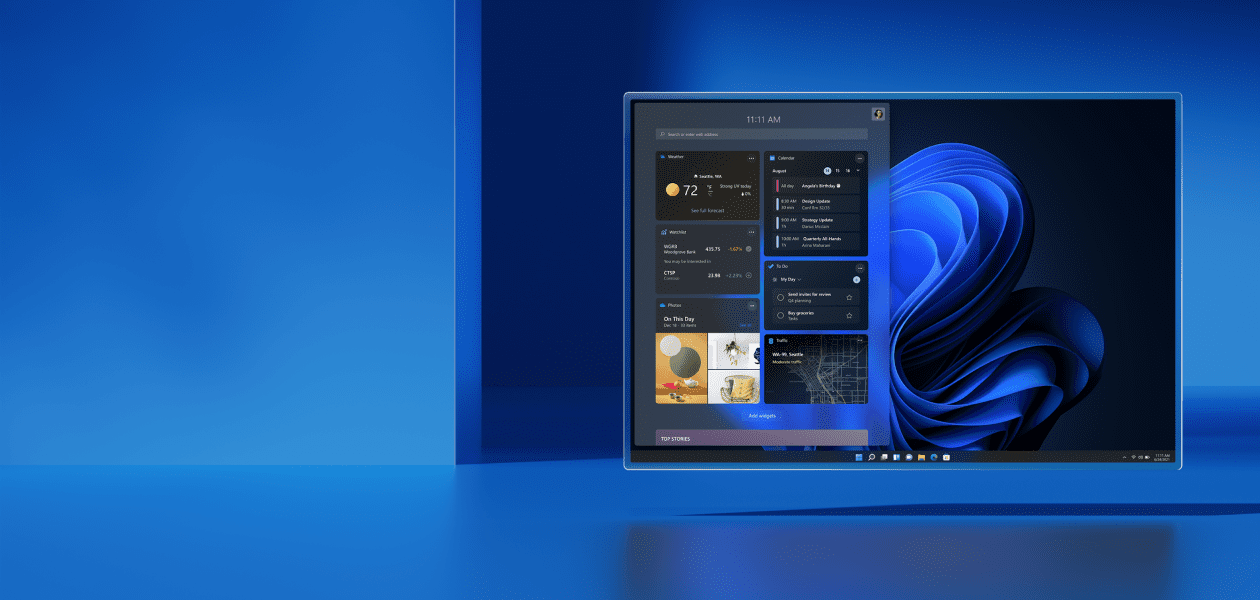The height and width of the screenshot is (600, 1260).
Task: Click the See full forecast link
Action: coord(708,211)
